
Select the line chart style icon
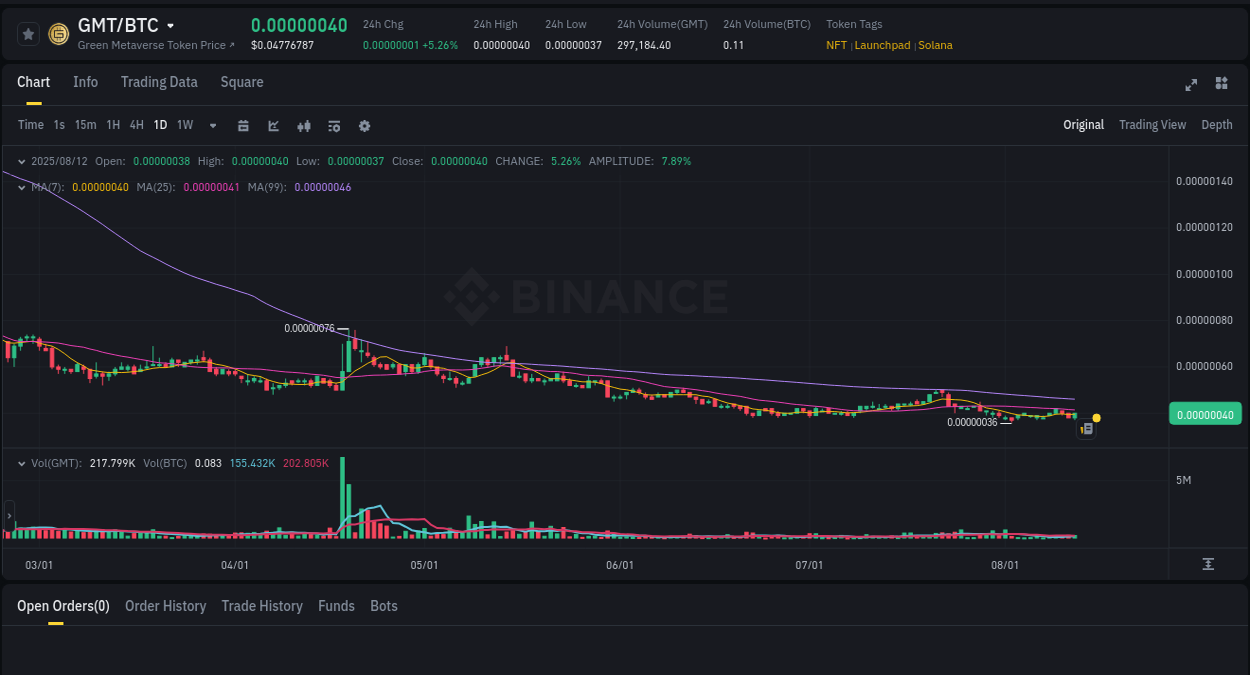pyautogui.click(x=273, y=125)
